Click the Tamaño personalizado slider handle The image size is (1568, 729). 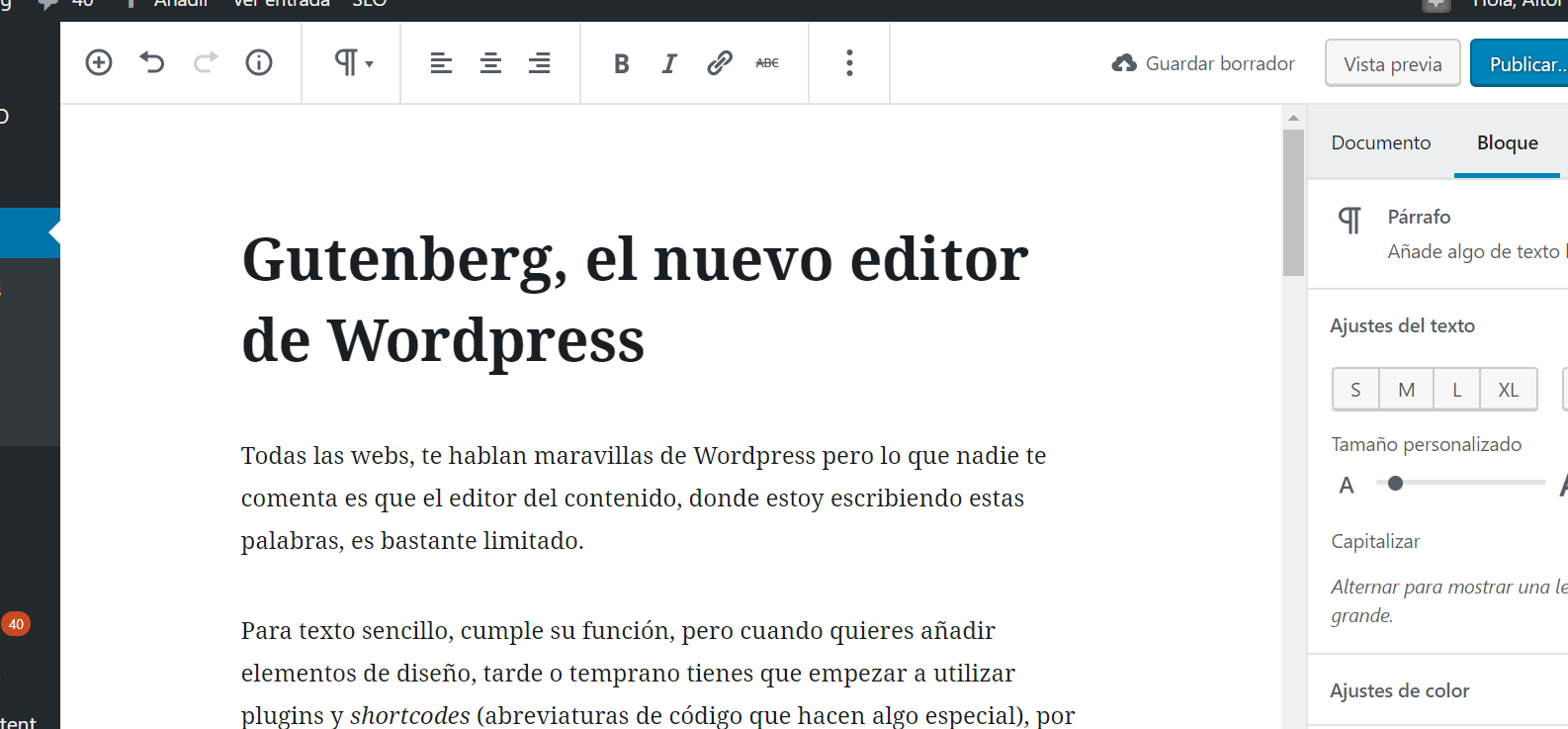point(1395,484)
